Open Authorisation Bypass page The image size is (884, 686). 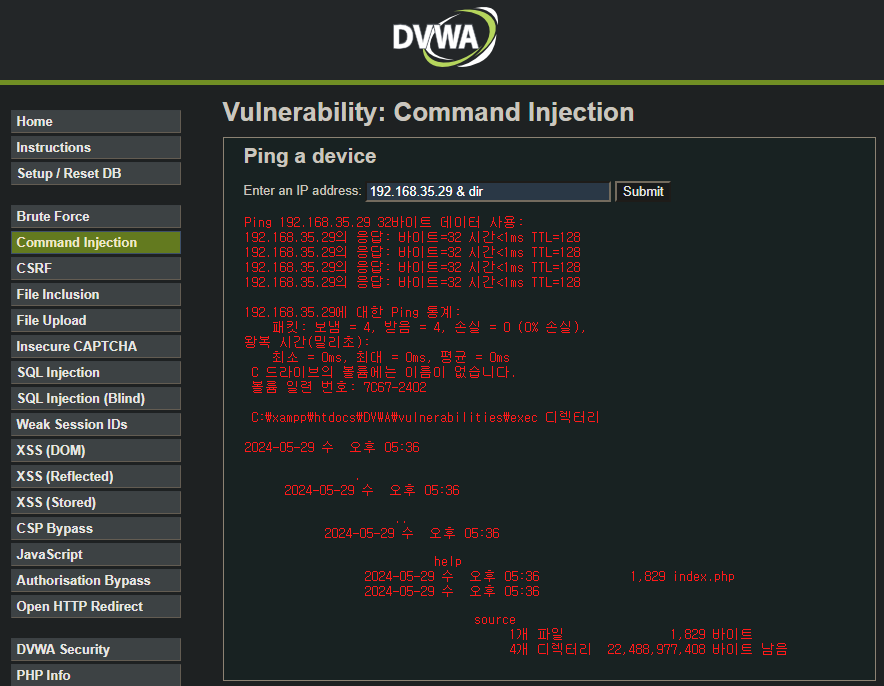tap(96, 580)
